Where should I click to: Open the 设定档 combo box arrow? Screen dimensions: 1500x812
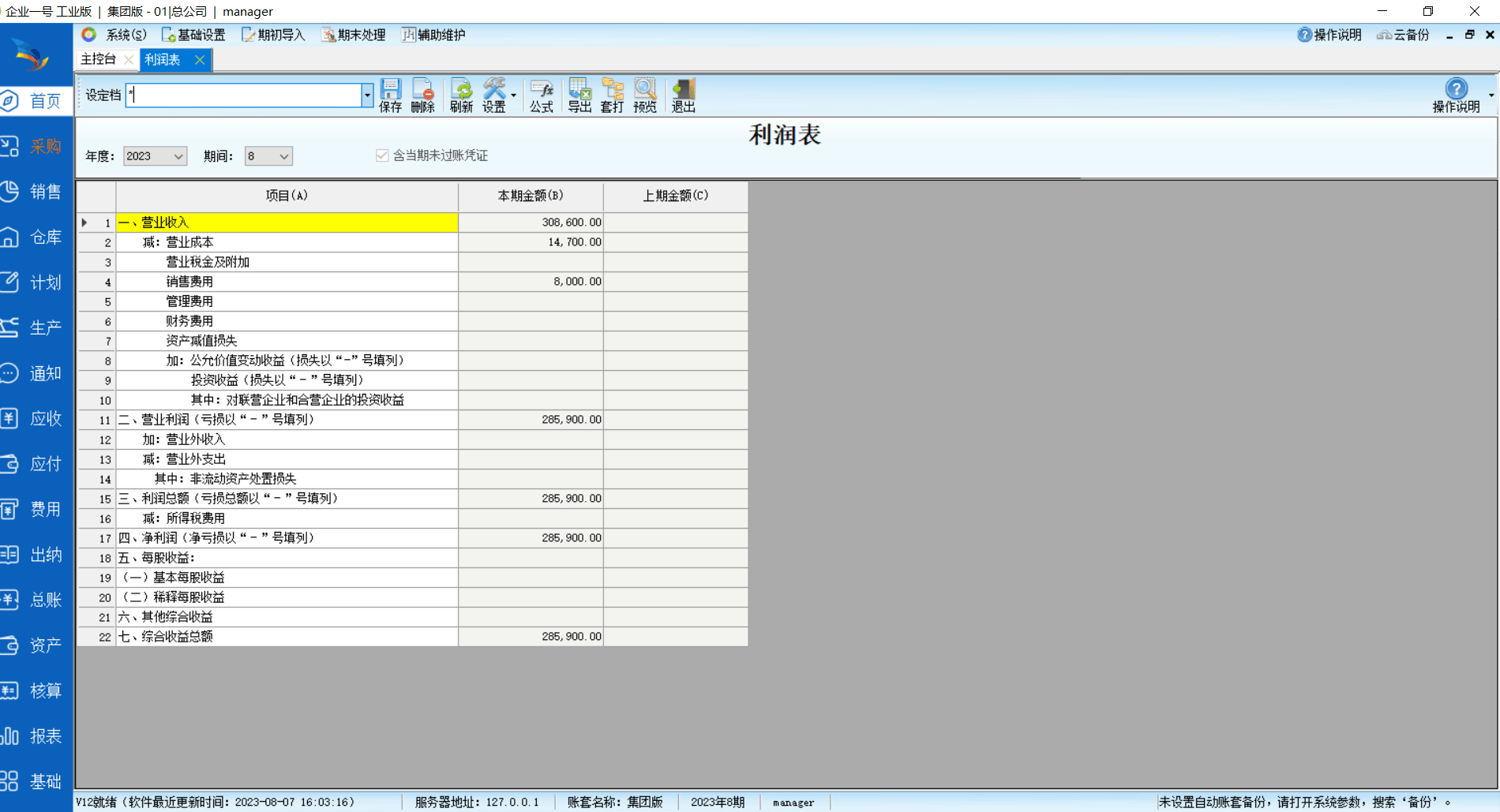point(367,95)
